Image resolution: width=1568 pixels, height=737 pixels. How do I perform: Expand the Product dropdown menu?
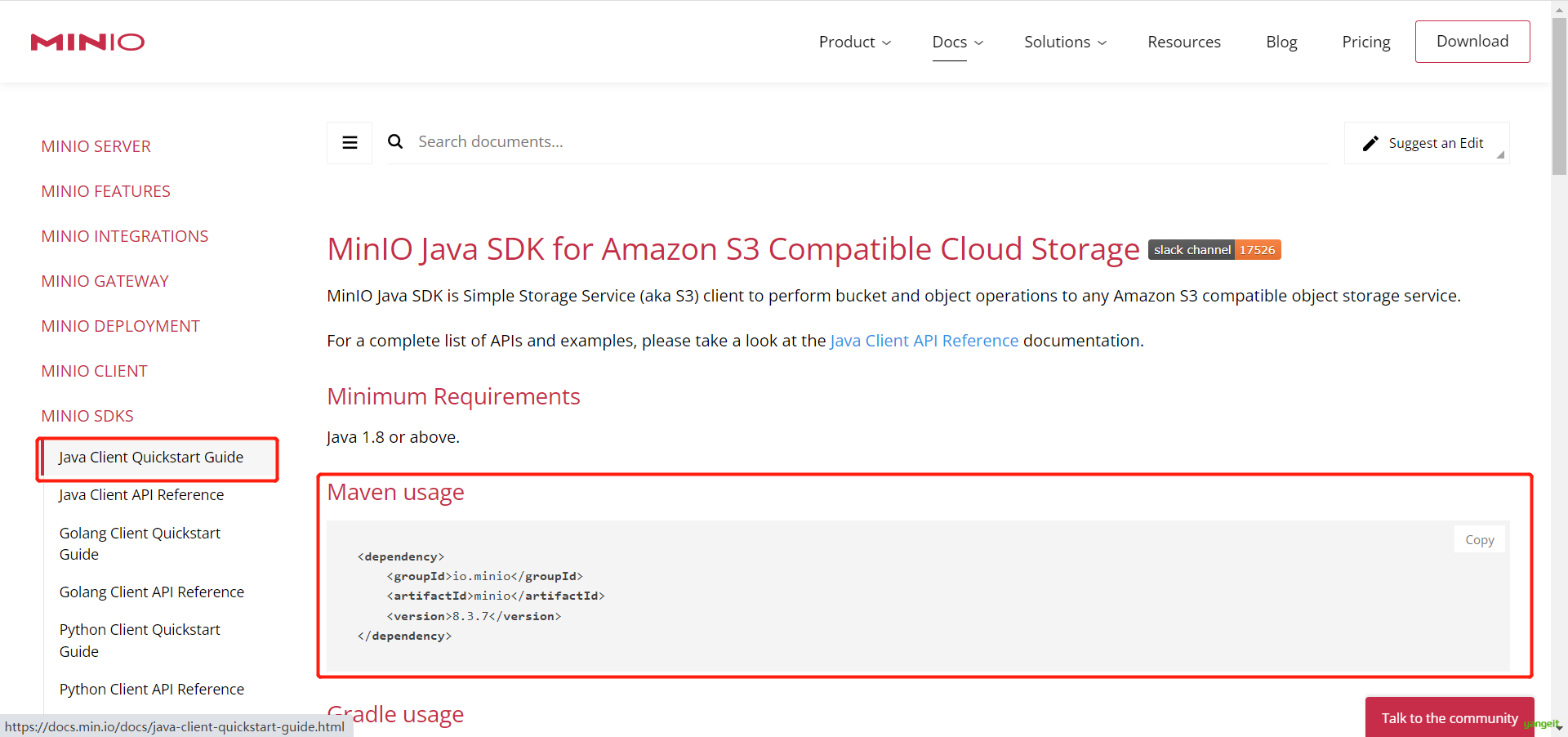[854, 42]
